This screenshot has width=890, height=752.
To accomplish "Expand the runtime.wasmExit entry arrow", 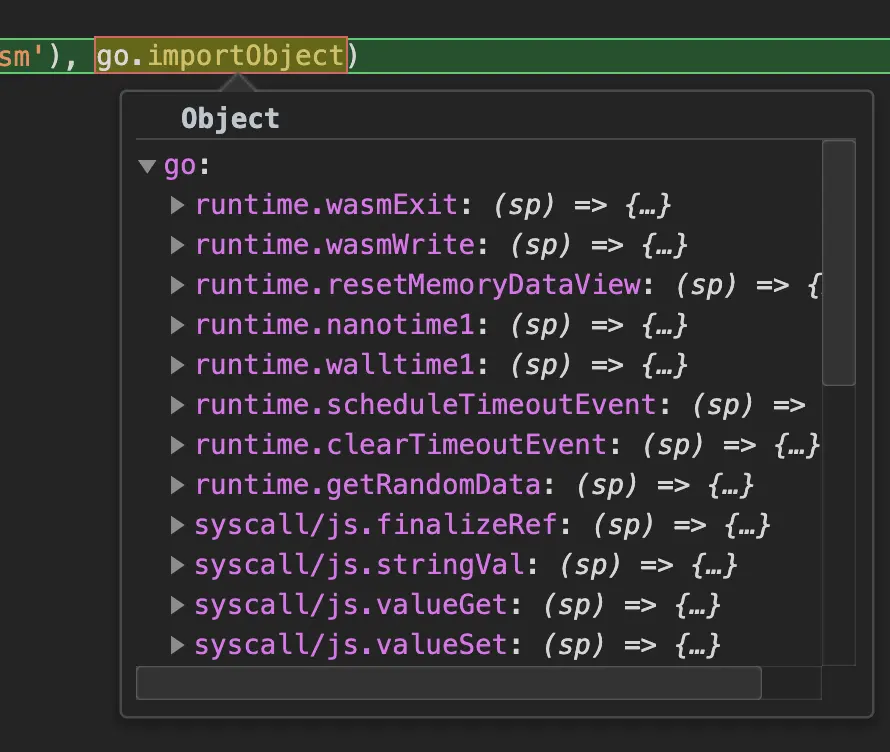I will click(x=178, y=205).
